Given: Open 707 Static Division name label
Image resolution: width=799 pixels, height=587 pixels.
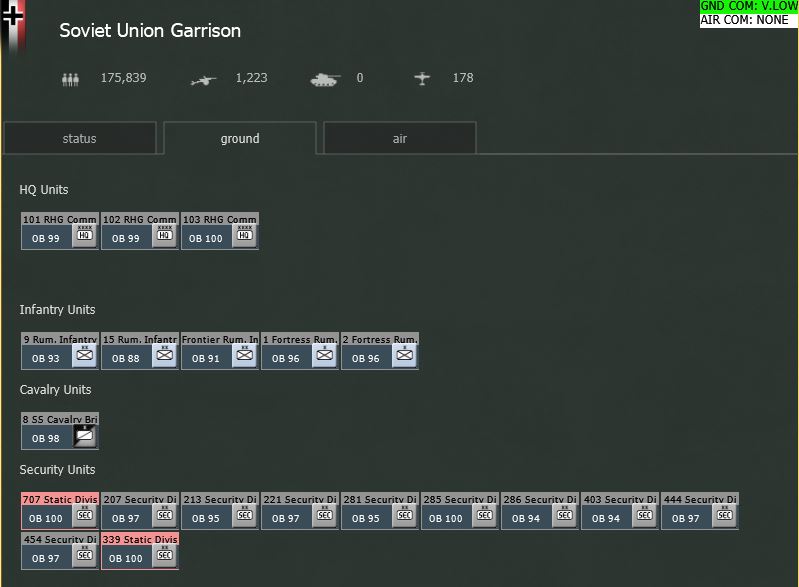Looking at the screenshot, I should [x=60, y=499].
